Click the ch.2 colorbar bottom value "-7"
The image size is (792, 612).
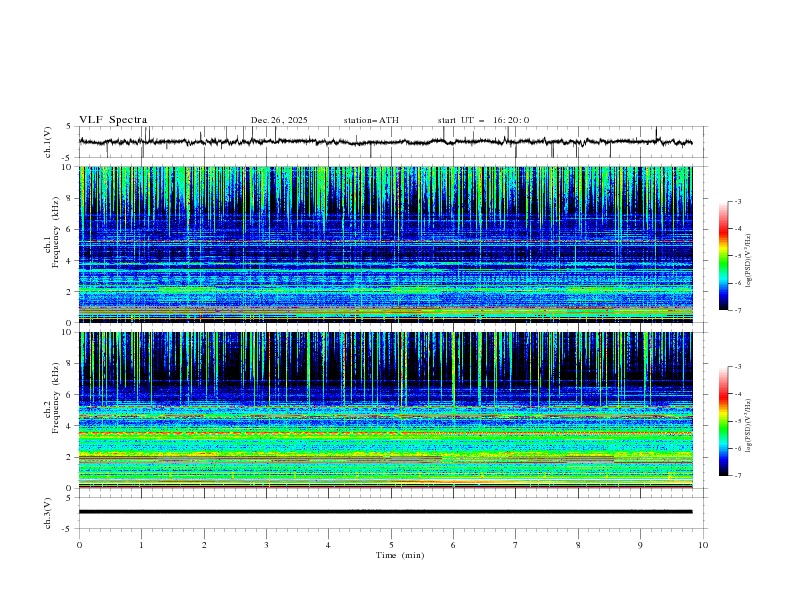point(738,476)
